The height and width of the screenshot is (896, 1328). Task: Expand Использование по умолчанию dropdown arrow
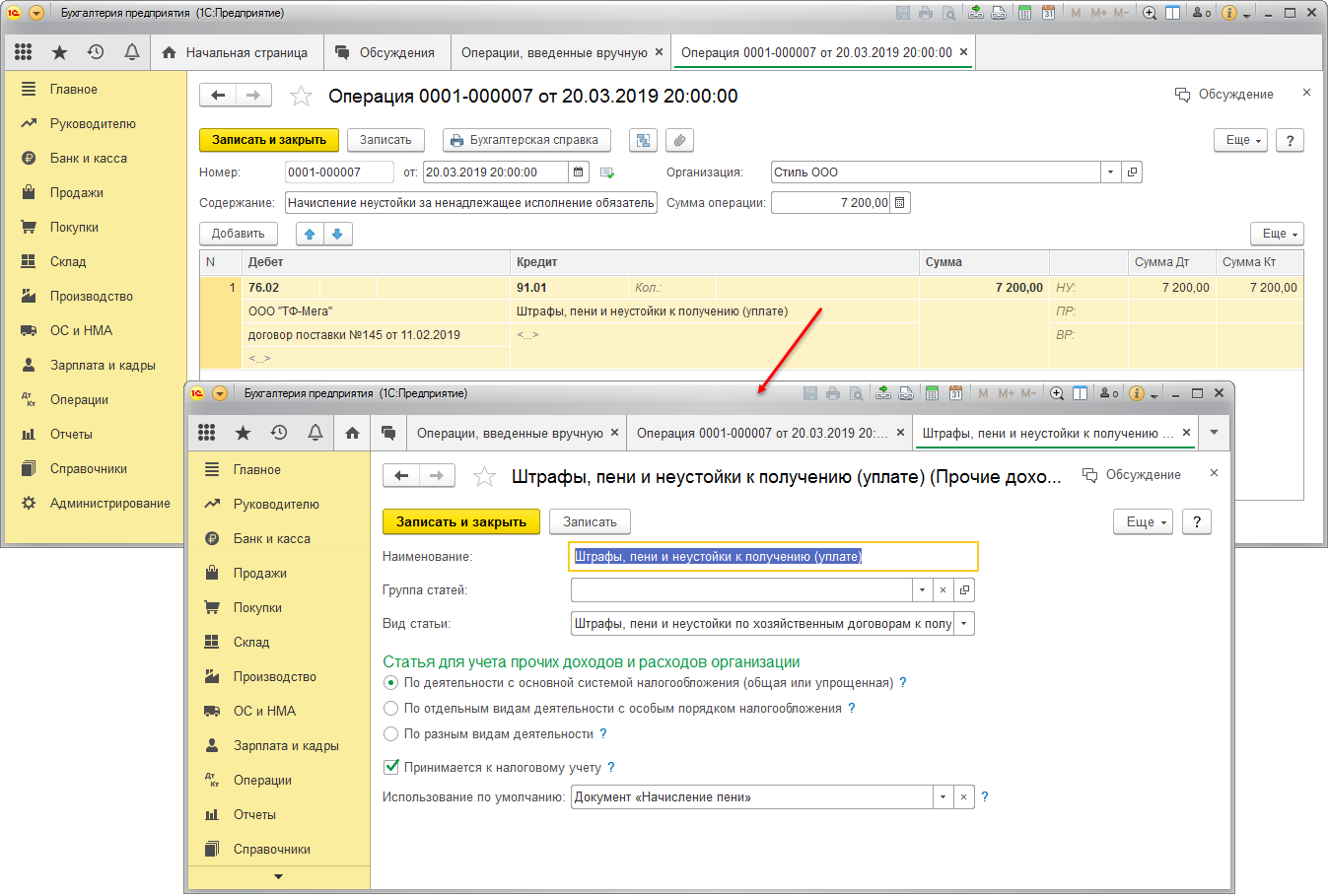click(943, 796)
